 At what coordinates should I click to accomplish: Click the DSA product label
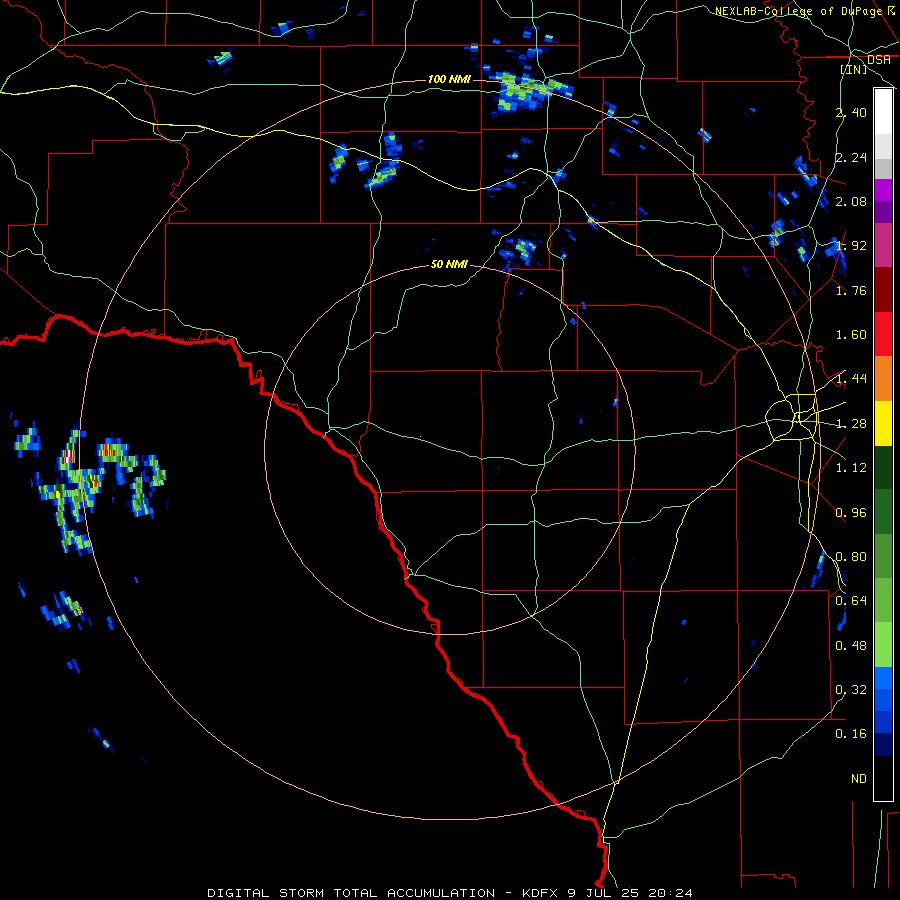tap(879, 60)
